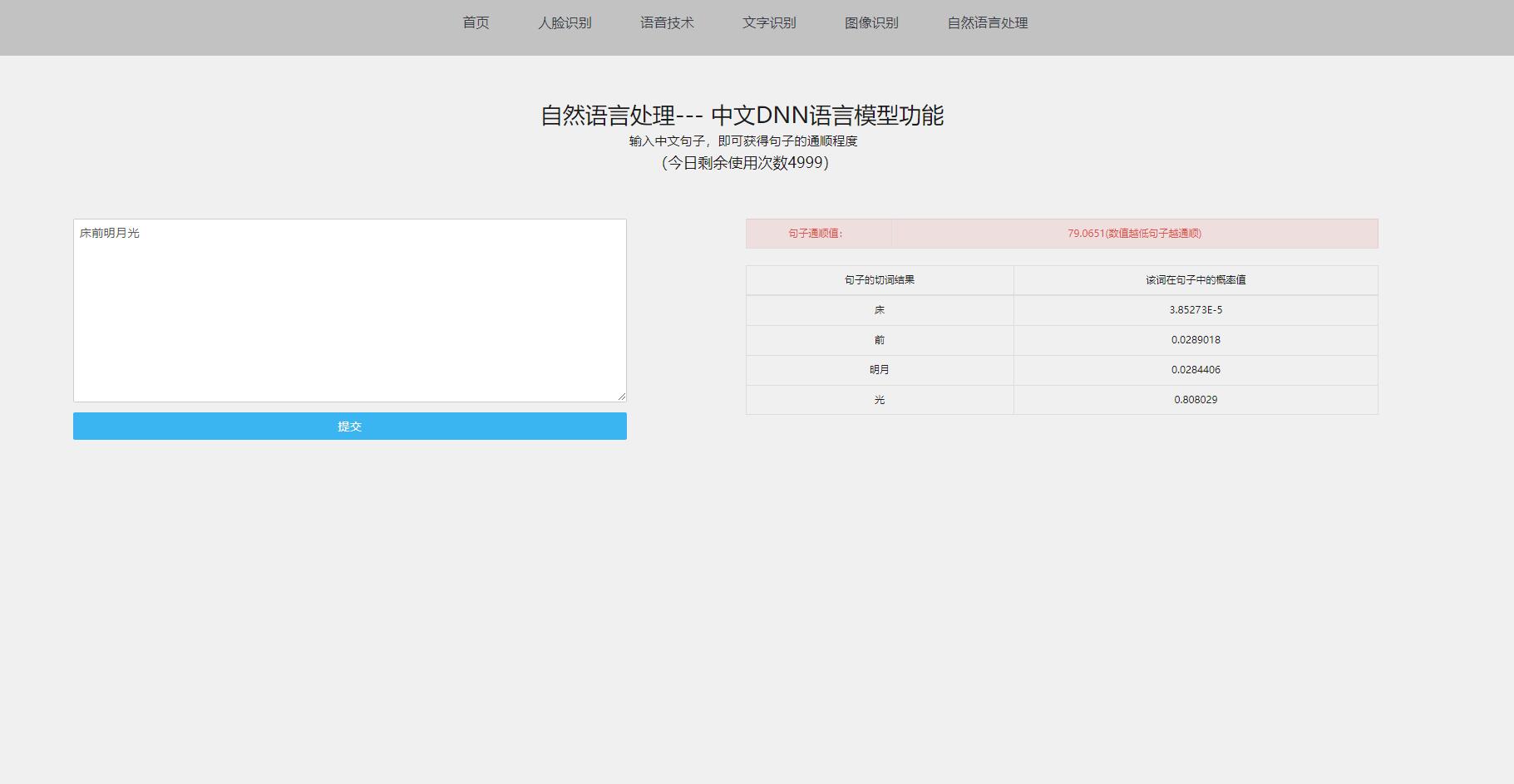Viewport: 1514px width, 784px height.
Task: Select the 自然语言处理 menu item
Action: (986, 22)
